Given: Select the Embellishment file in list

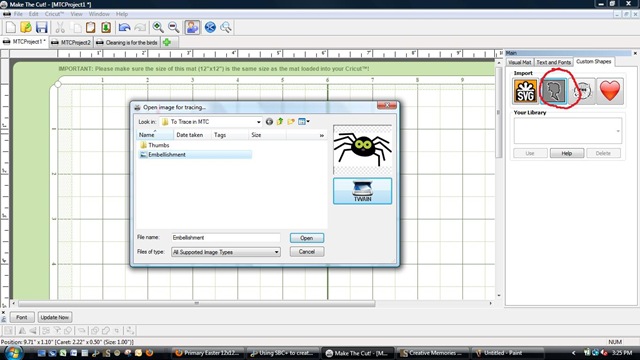Looking at the screenshot, I should coord(195,155).
